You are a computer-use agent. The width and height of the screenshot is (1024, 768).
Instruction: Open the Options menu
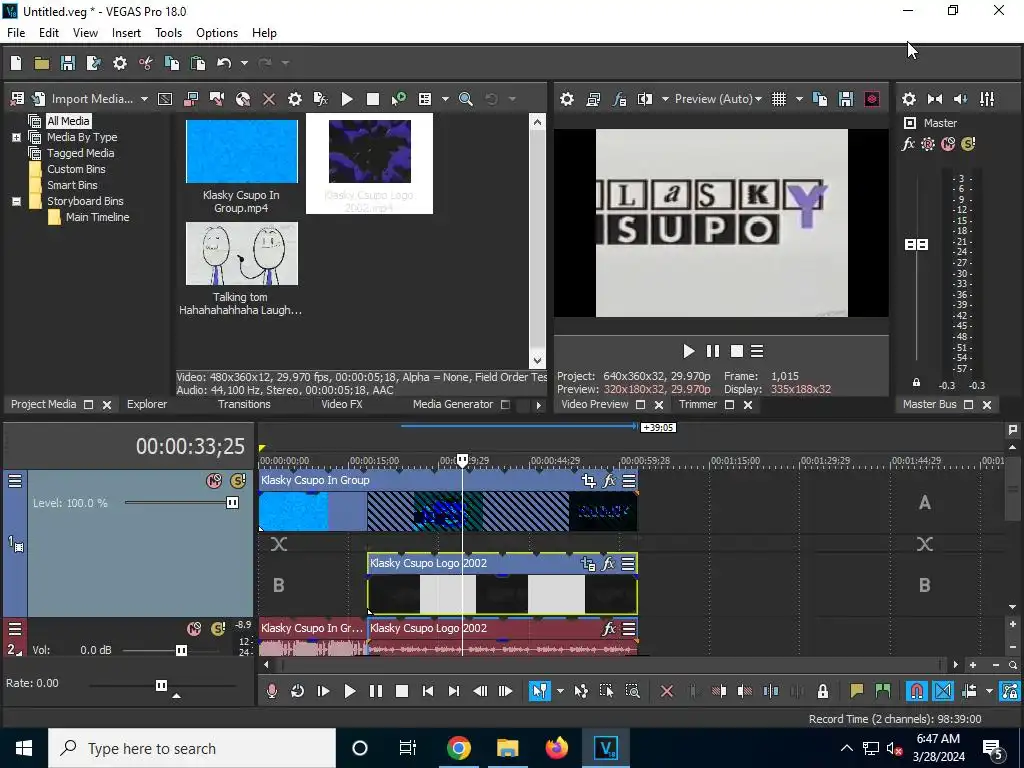point(217,33)
